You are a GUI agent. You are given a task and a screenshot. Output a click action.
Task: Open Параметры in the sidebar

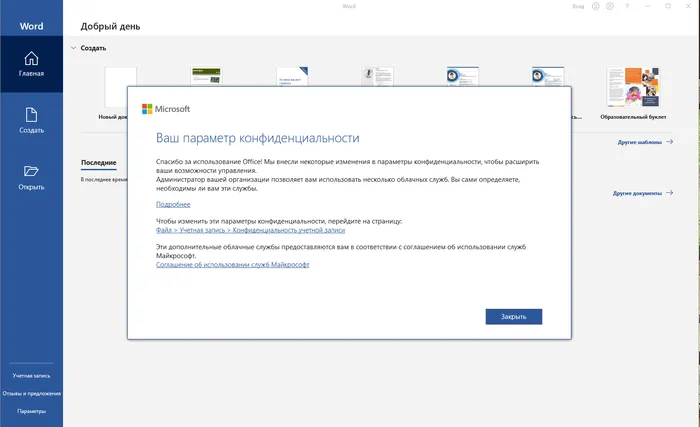(x=31, y=411)
